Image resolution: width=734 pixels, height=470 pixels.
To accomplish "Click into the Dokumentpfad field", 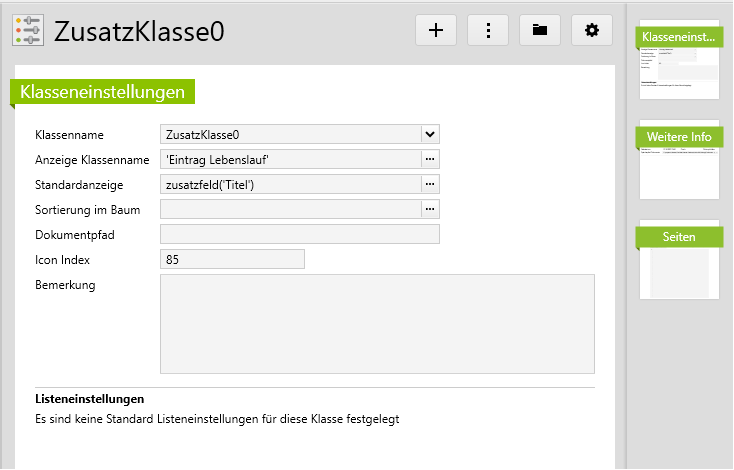I will coord(300,234).
